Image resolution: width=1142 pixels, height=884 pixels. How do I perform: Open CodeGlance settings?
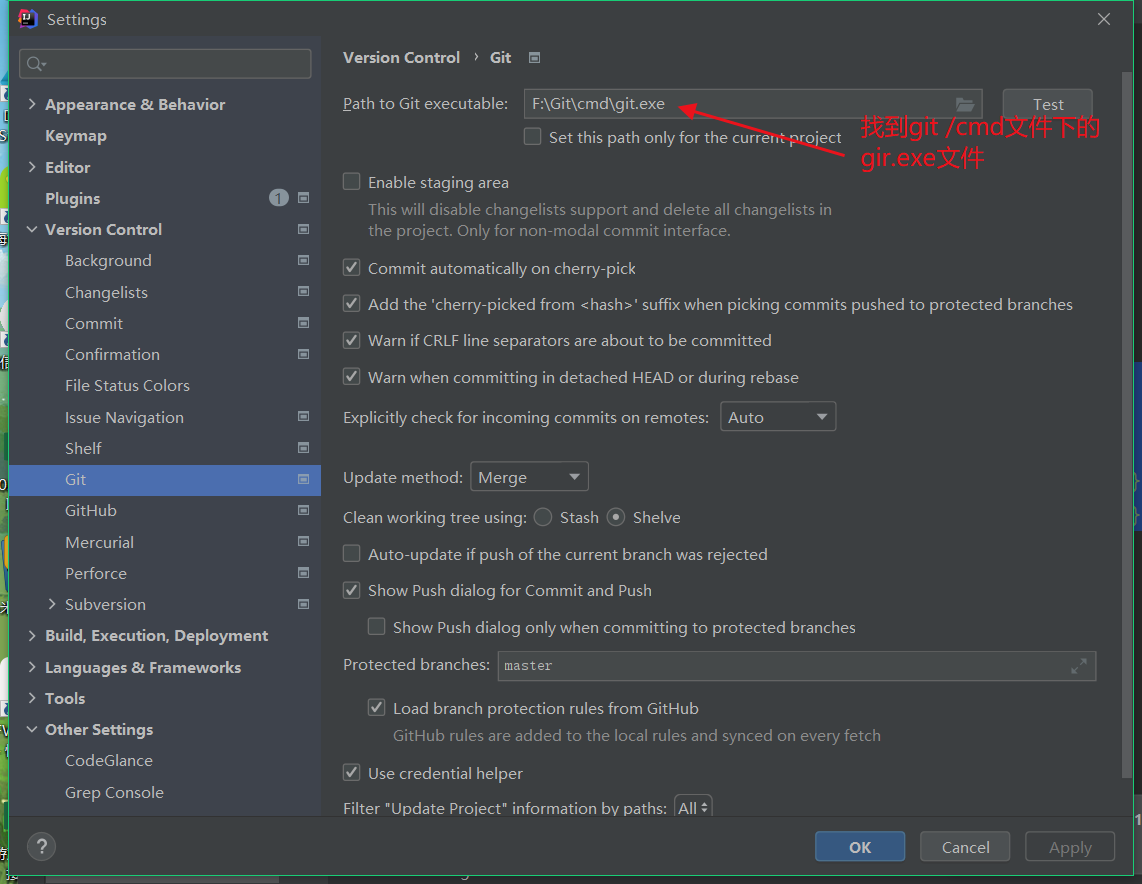pos(109,760)
